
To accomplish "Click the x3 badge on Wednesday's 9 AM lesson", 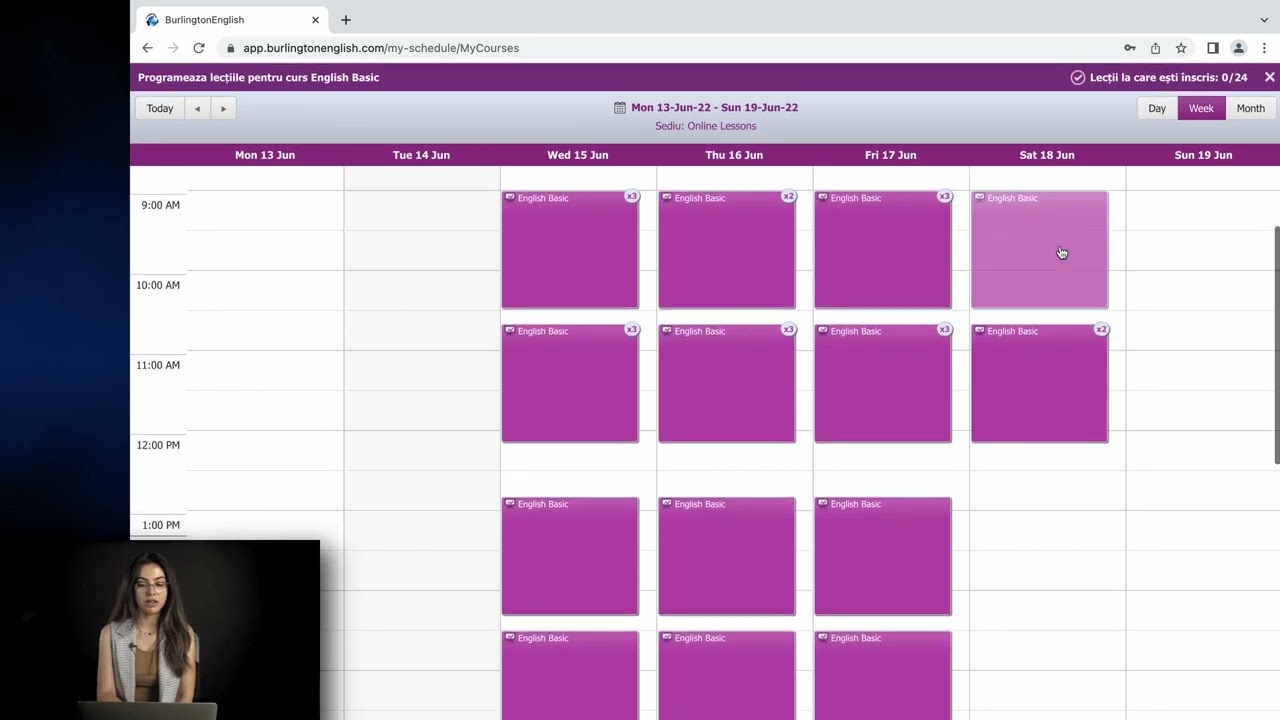I will click(632, 196).
